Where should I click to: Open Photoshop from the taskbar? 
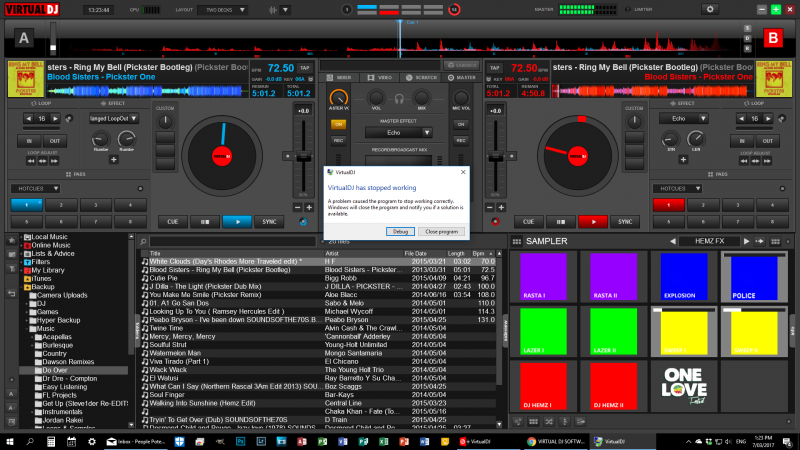pos(240,441)
